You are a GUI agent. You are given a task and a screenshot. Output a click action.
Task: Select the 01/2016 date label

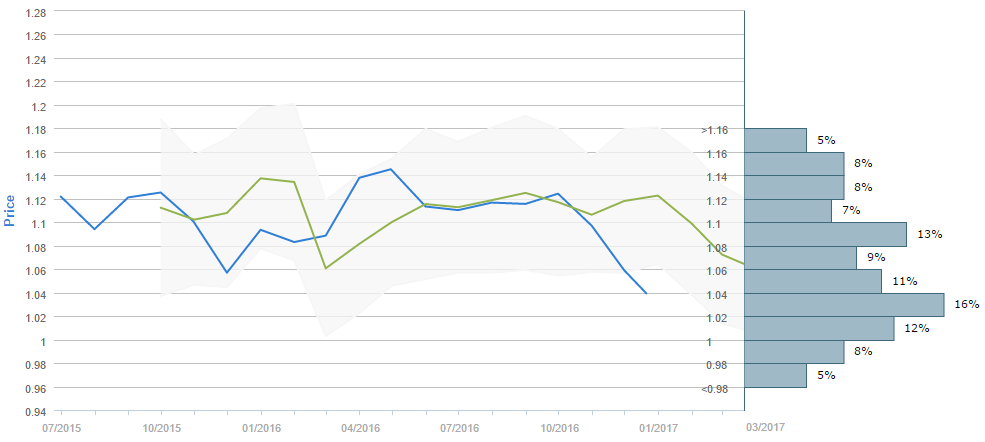pos(260,427)
